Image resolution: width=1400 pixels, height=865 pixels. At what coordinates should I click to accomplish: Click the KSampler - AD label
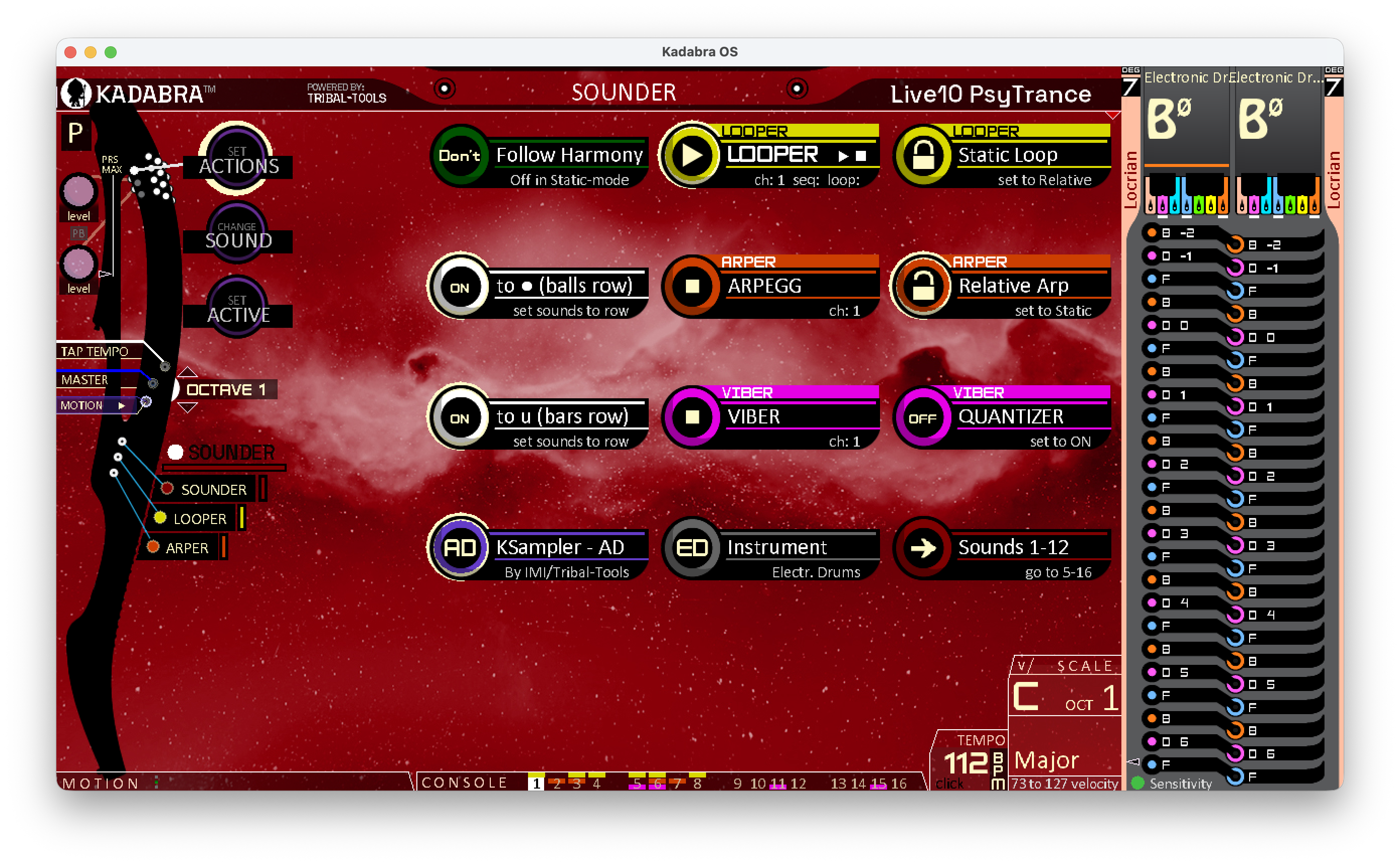point(561,548)
